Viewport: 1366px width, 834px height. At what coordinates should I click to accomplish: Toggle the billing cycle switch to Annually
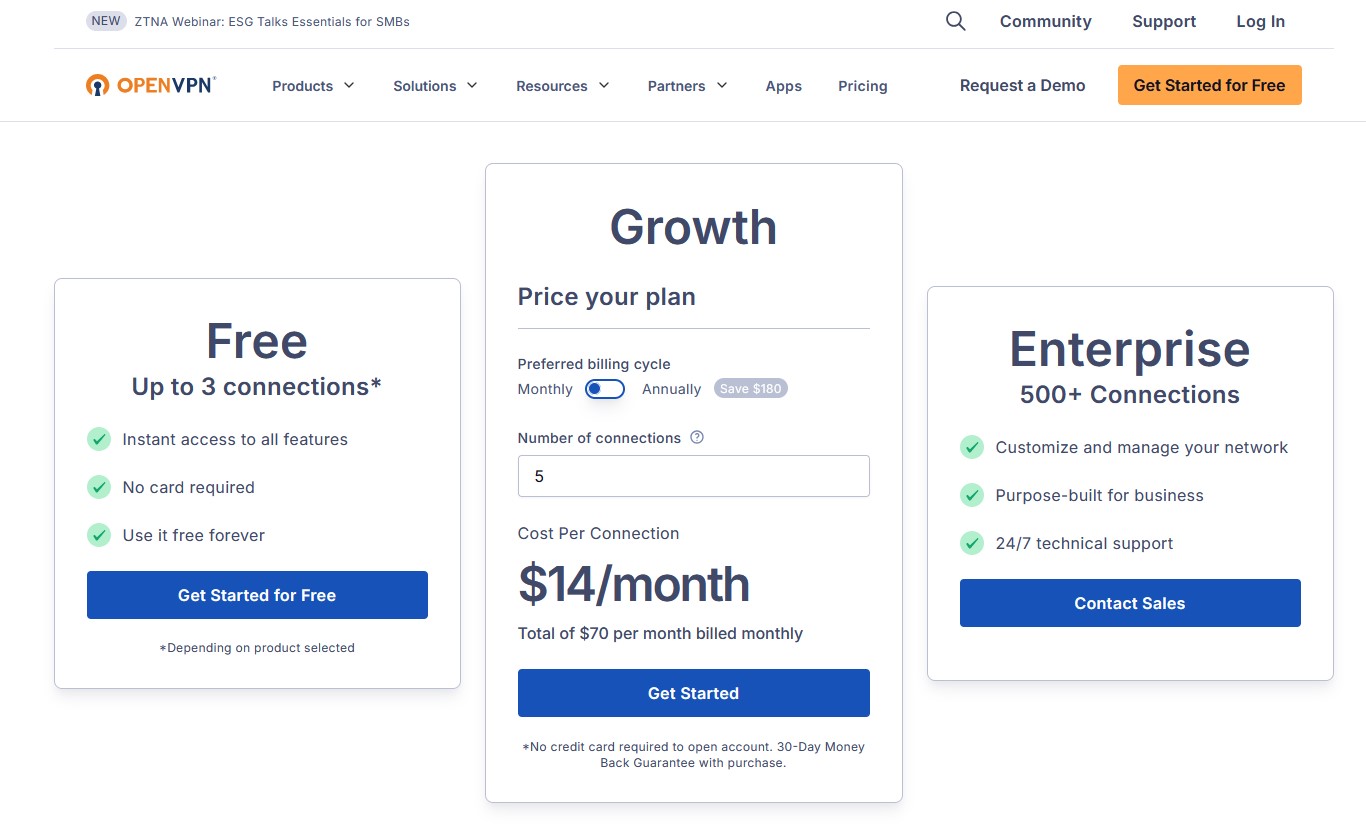pyautogui.click(x=605, y=389)
